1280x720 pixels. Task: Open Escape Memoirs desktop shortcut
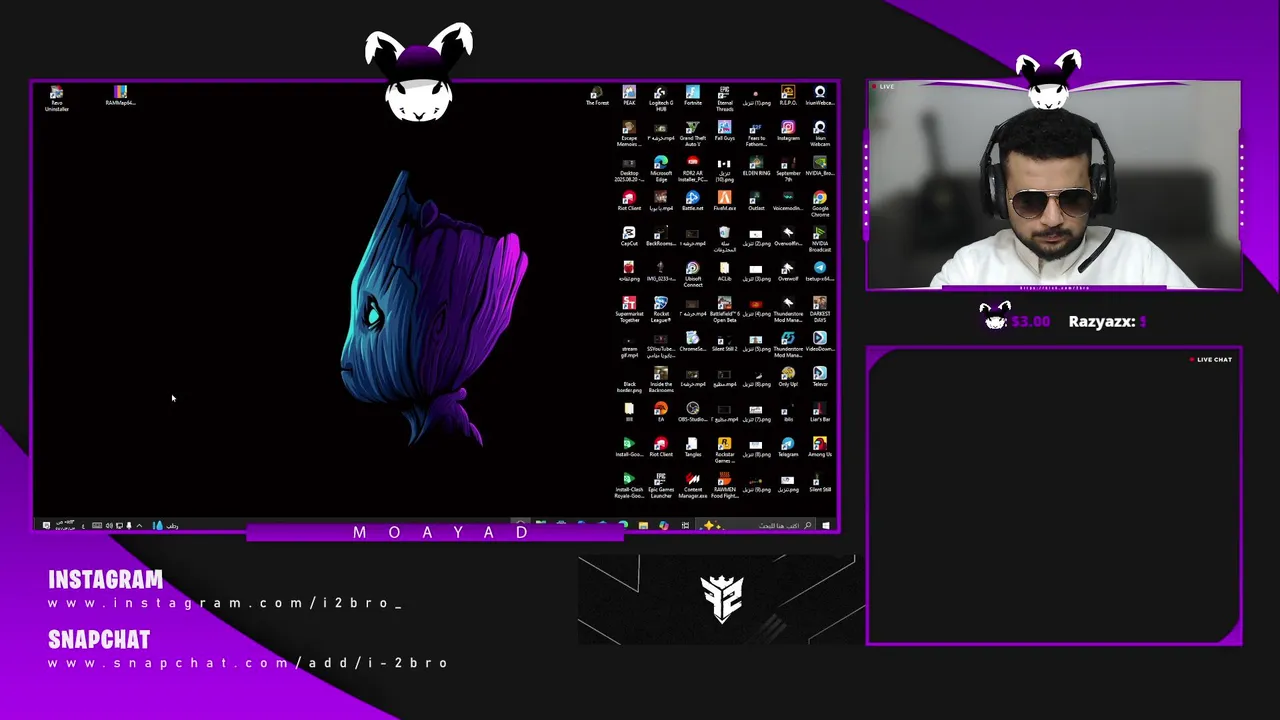point(629,134)
